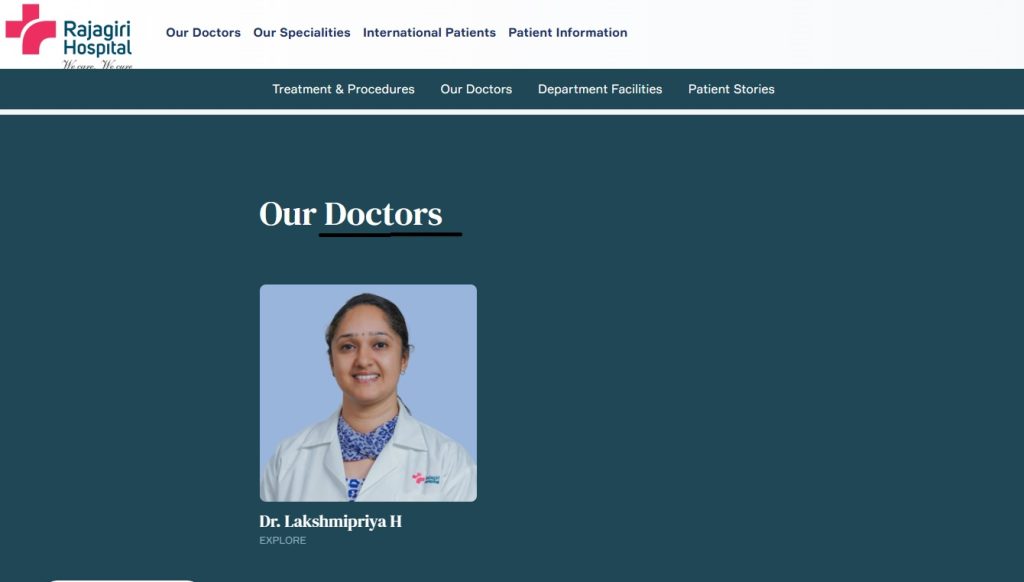The image size is (1024, 582).
Task: Click the doctor's face in the portrait
Action: coord(366,355)
